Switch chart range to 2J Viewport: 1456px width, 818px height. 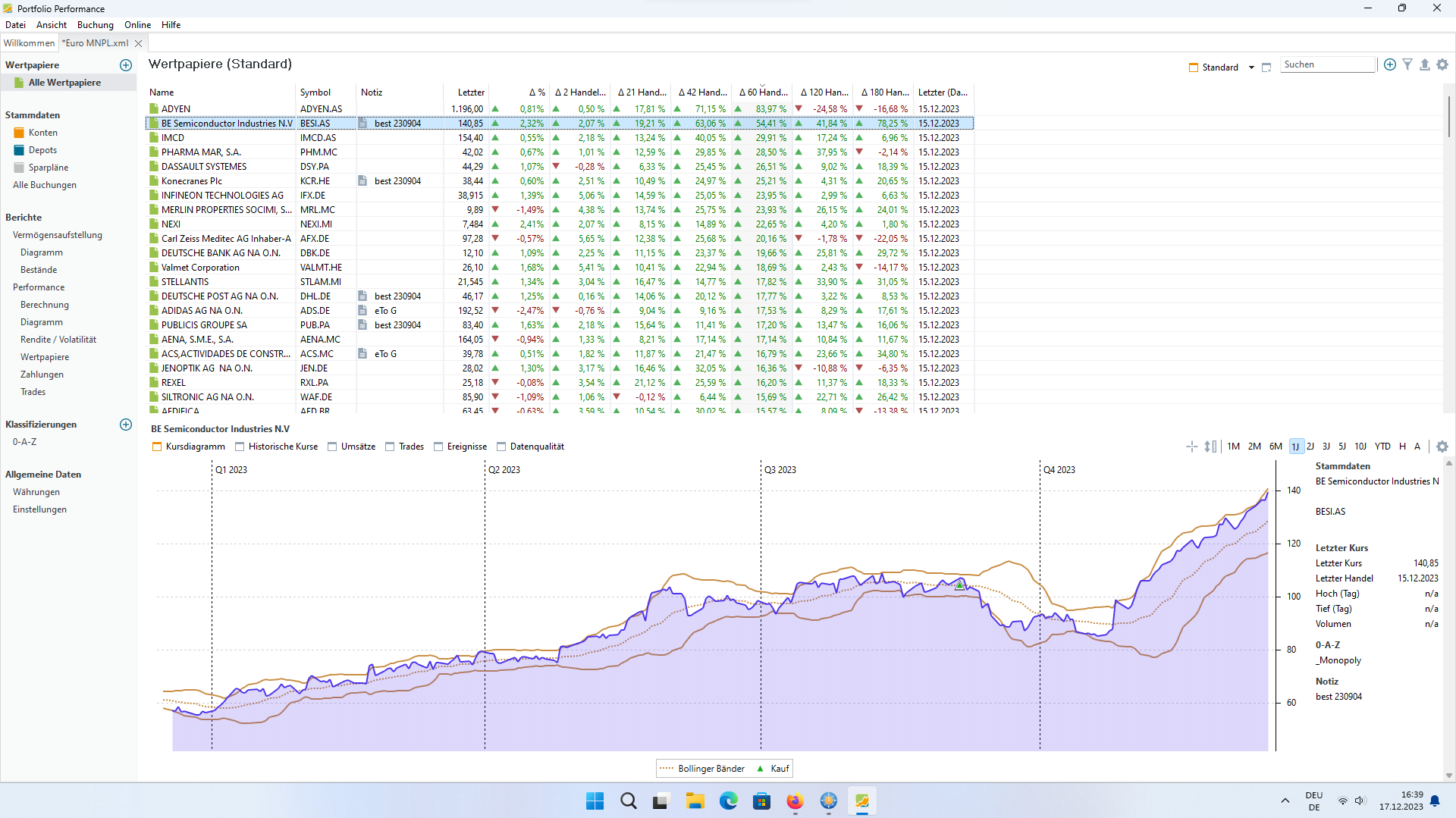tap(1310, 447)
